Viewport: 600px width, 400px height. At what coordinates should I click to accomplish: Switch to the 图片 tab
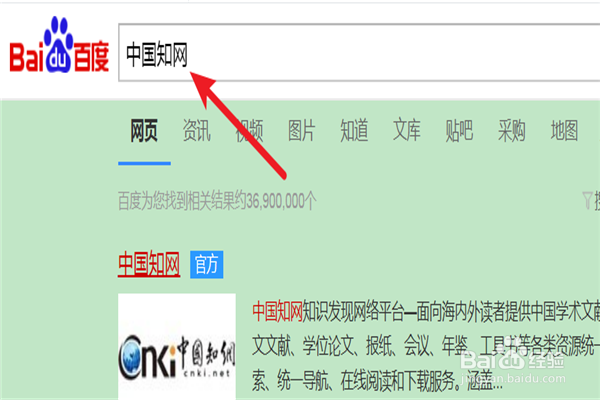302,130
